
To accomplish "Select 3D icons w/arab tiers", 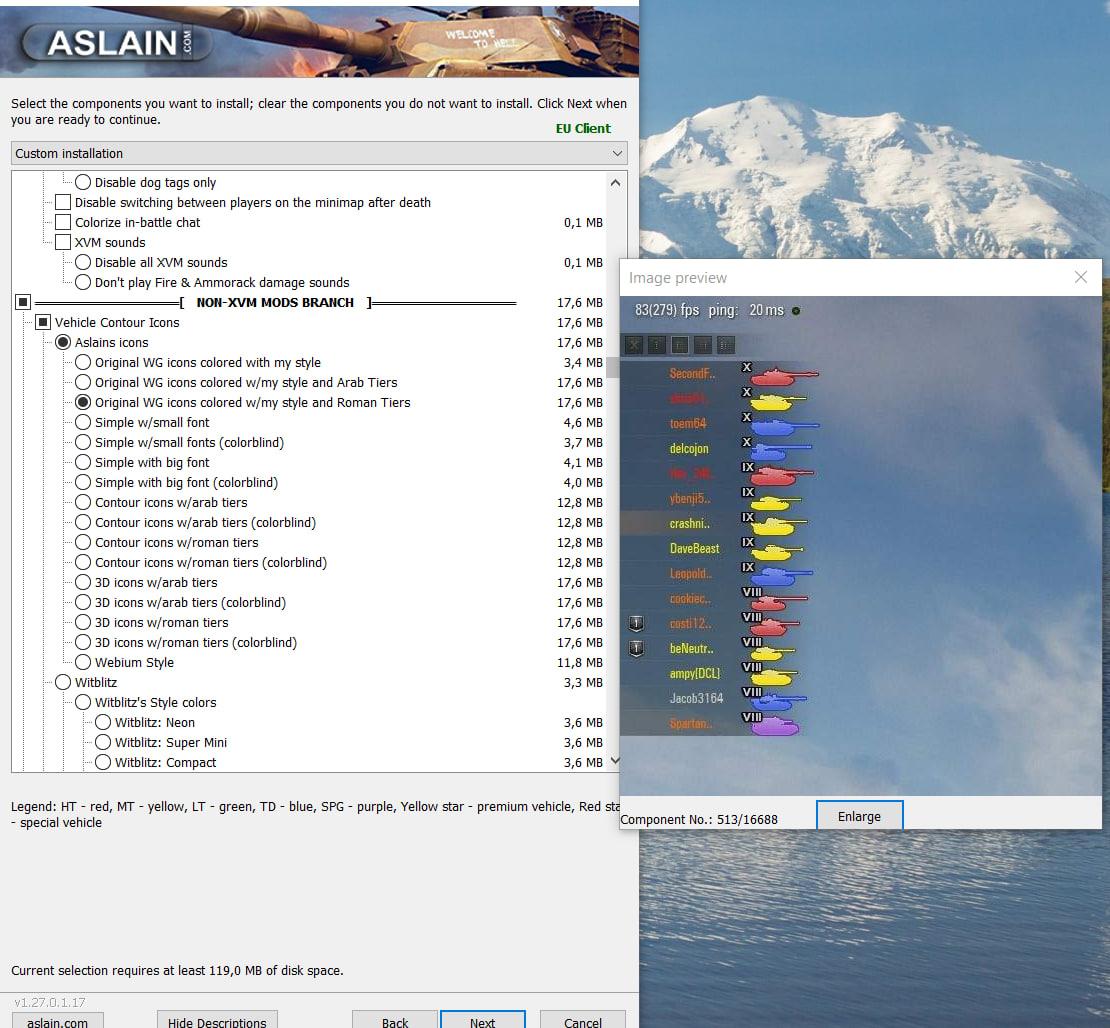I will (x=83, y=582).
